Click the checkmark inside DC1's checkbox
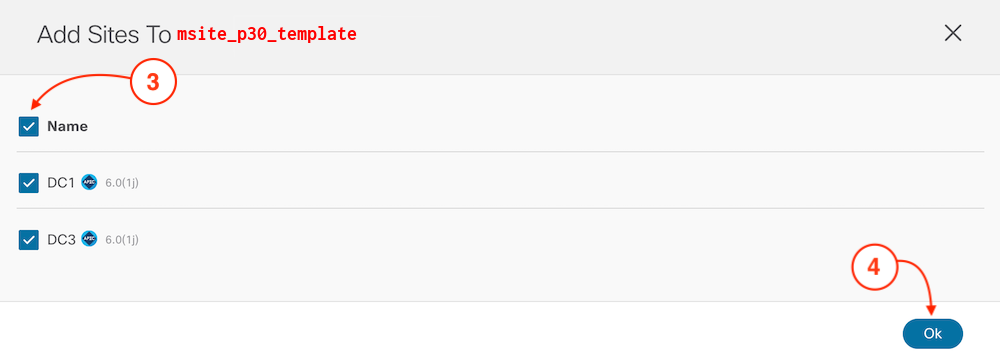1000x360 pixels. [29, 183]
